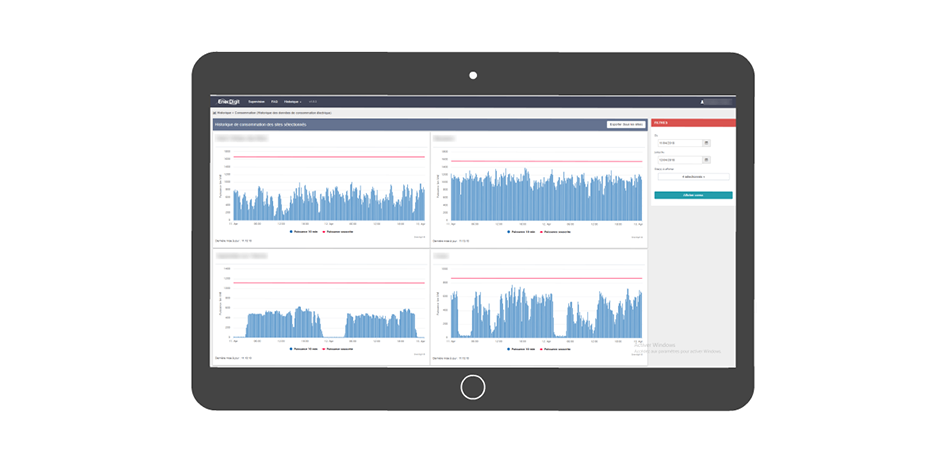Image resolution: width=925 pixels, height=462 pixels.
Task: Expand the Historique dropdown menu
Action: point(293,101)
